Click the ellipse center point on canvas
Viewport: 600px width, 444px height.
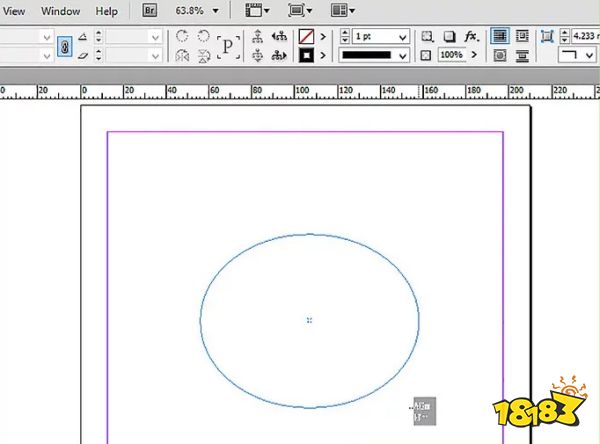[x=309, y=320]
